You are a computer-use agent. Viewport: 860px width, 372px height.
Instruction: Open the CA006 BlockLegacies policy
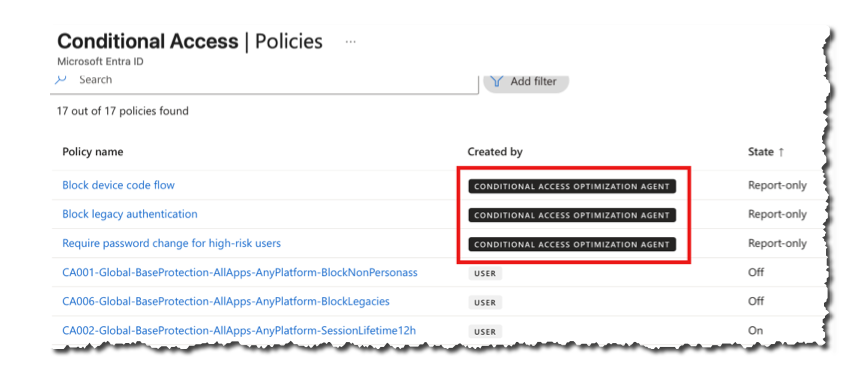pyautogui.click(x=226, y=301)
